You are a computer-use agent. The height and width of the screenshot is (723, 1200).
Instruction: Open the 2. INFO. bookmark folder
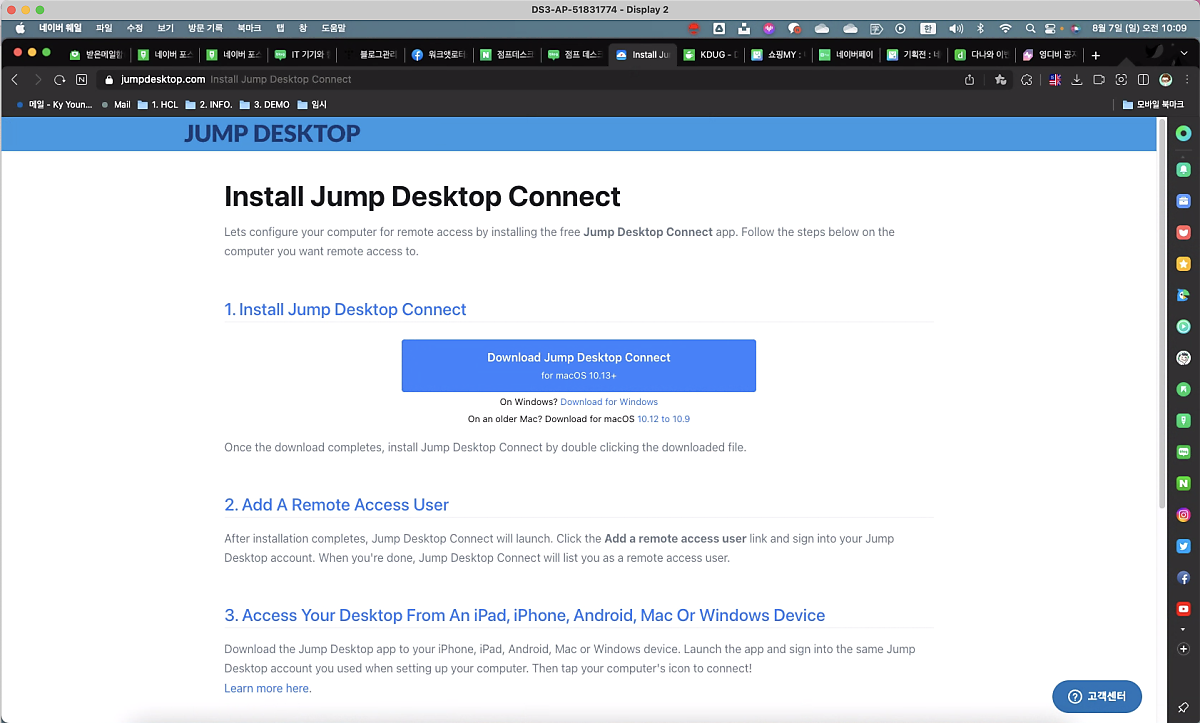(x=210, y=104)
